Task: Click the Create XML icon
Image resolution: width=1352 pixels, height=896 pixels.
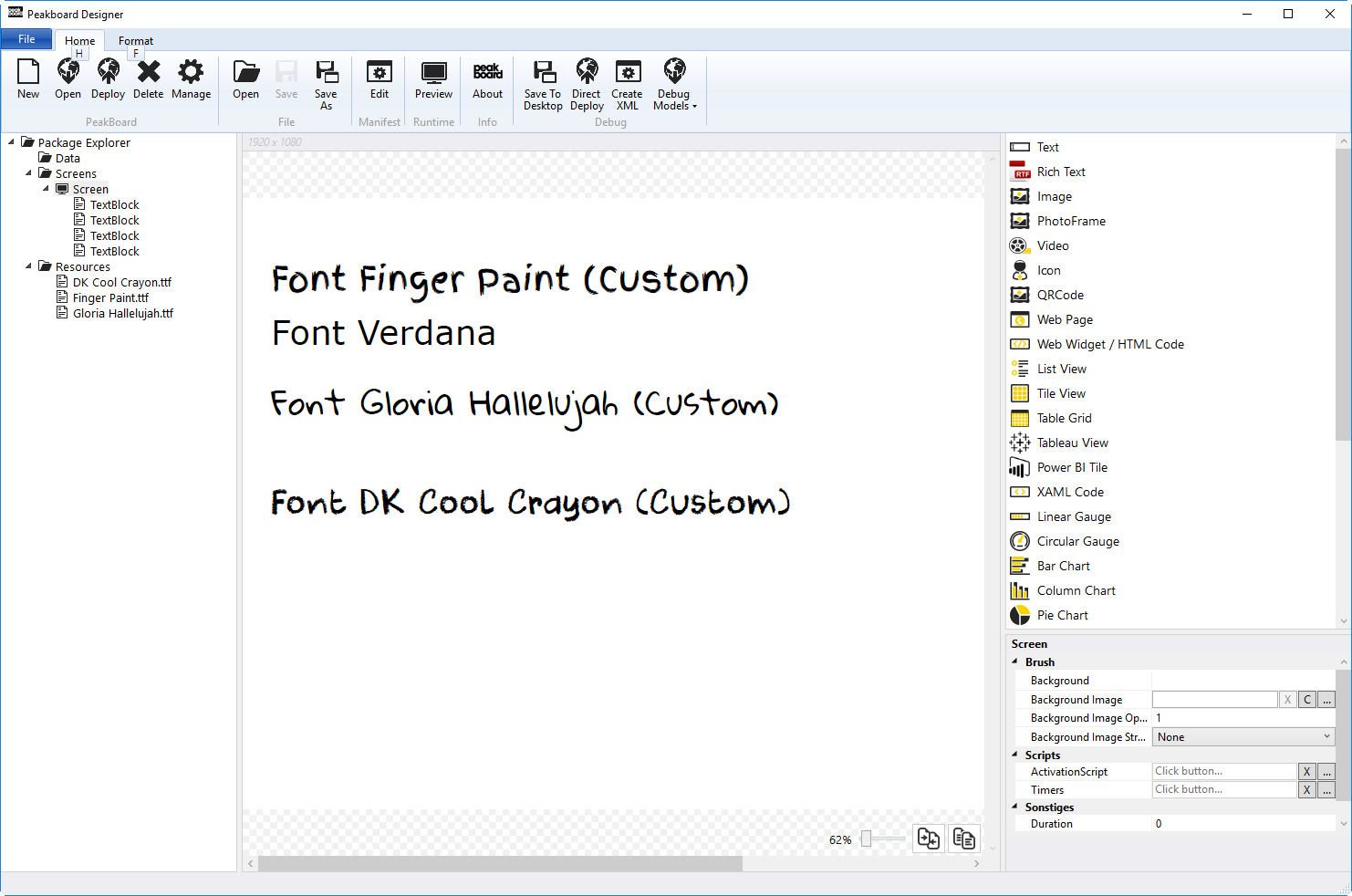Action: (x=628, y=72)
